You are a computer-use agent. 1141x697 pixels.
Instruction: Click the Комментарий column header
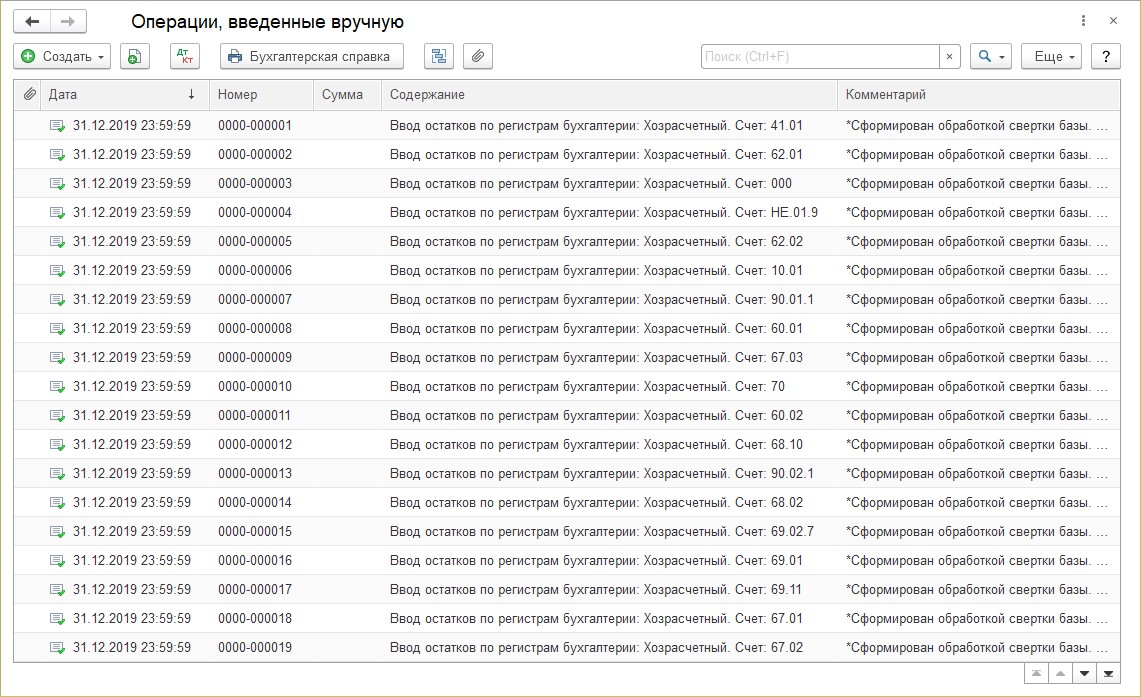click(x=978, y=95)
